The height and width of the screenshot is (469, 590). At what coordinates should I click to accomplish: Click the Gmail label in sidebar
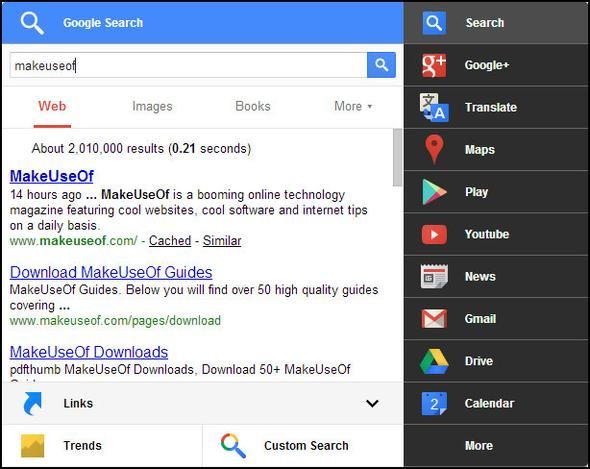pyautogui.click(x=480, y=319)
